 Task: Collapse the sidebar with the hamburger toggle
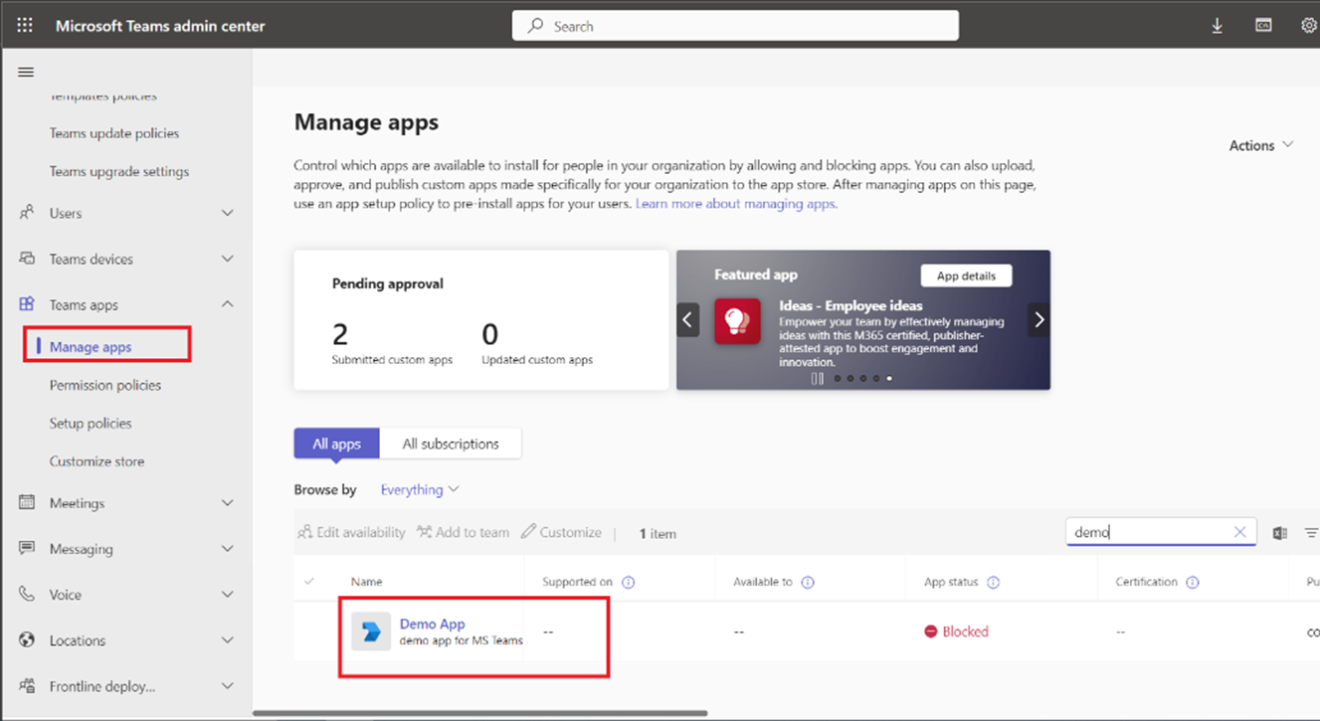25,71
